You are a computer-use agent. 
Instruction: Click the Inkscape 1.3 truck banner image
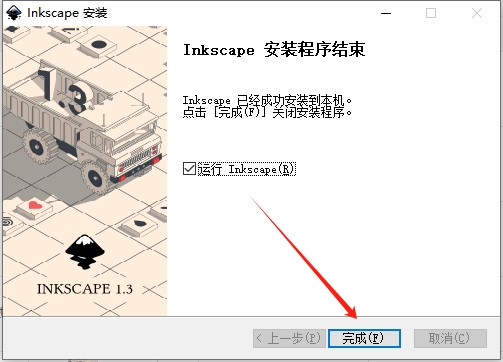[85, 171]
